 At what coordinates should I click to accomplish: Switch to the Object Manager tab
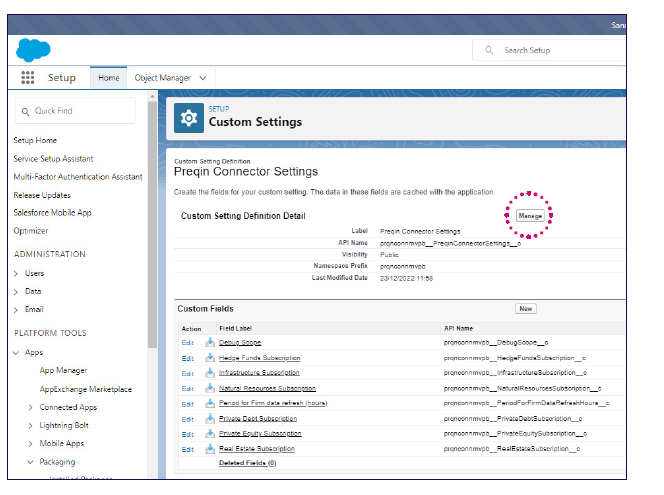(x=163, y=78)
